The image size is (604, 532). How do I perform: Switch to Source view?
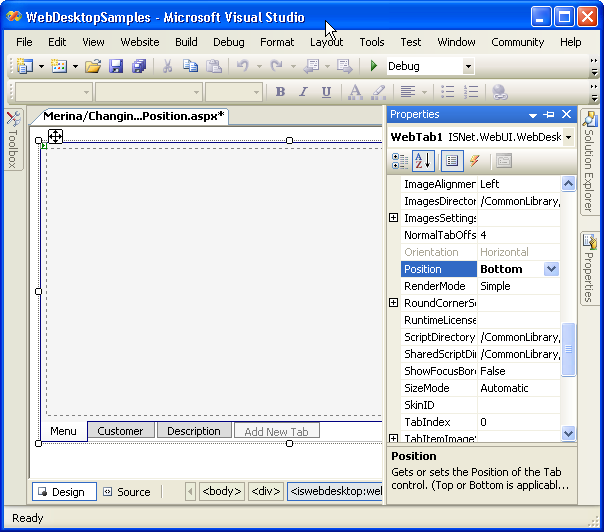pyautogui.click(x=126, y=492)
